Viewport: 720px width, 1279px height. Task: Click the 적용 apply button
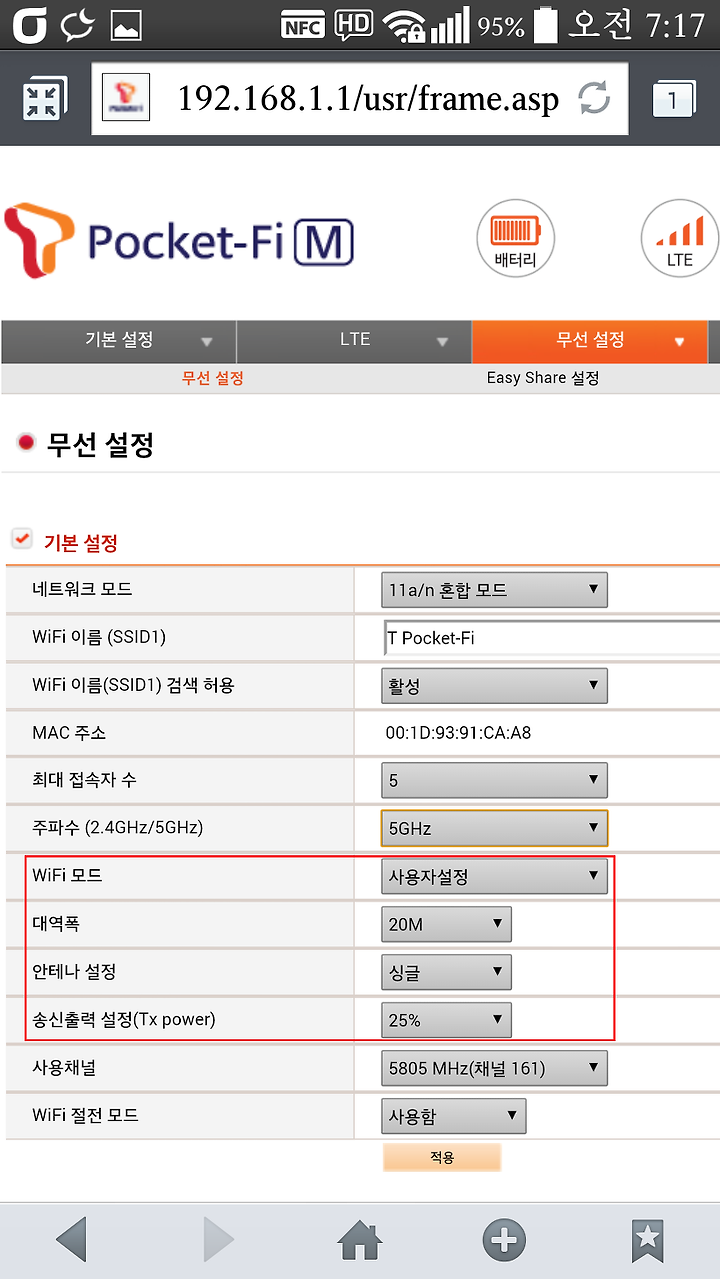(442, 1157)
